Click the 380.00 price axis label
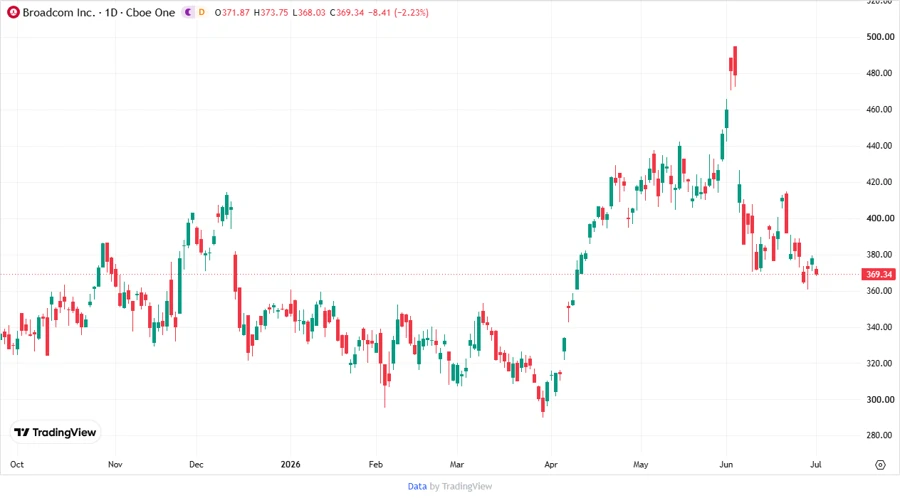This screenshot has width=900, height=498. coord(880,254)
